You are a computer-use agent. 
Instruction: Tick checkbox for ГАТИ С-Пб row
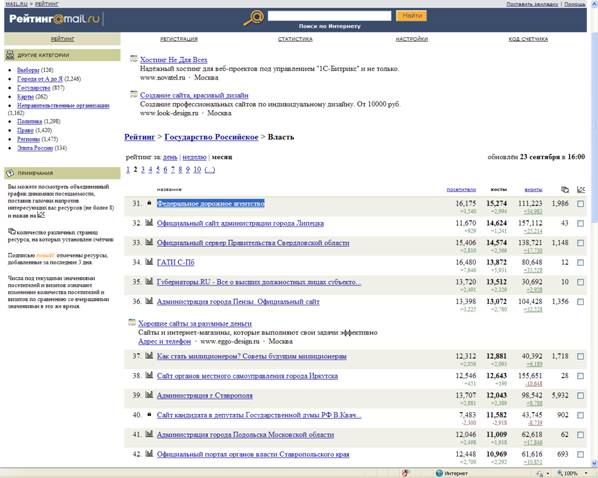580,262
